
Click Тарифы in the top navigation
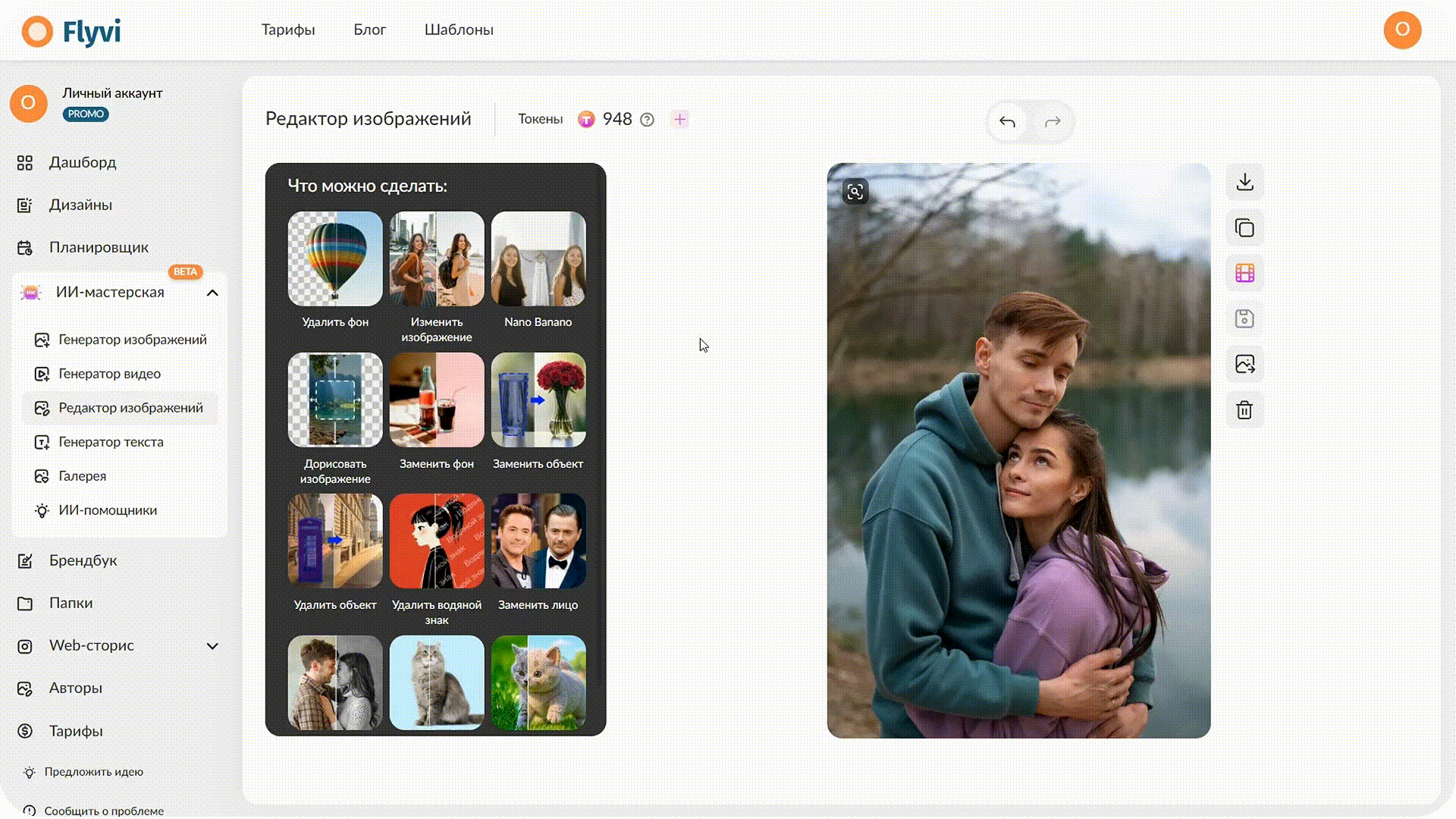pyautogui.click(x=288, y=30)
